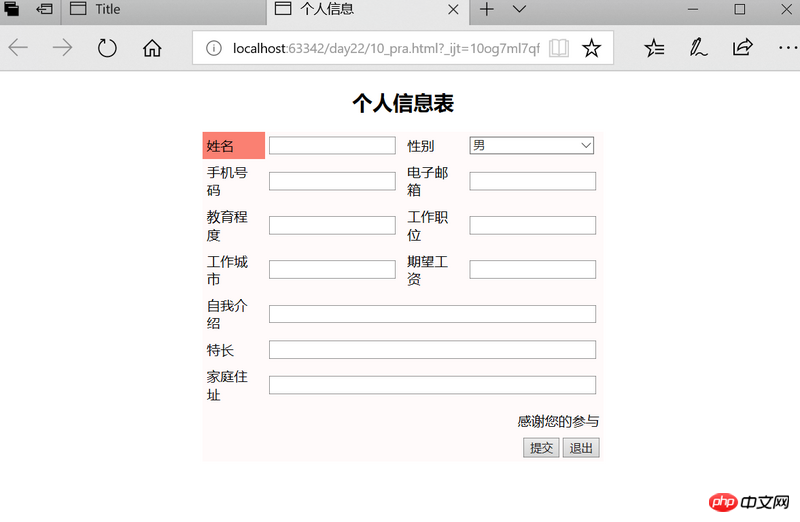Click the browser Back arrow

[x=18, y=48]
